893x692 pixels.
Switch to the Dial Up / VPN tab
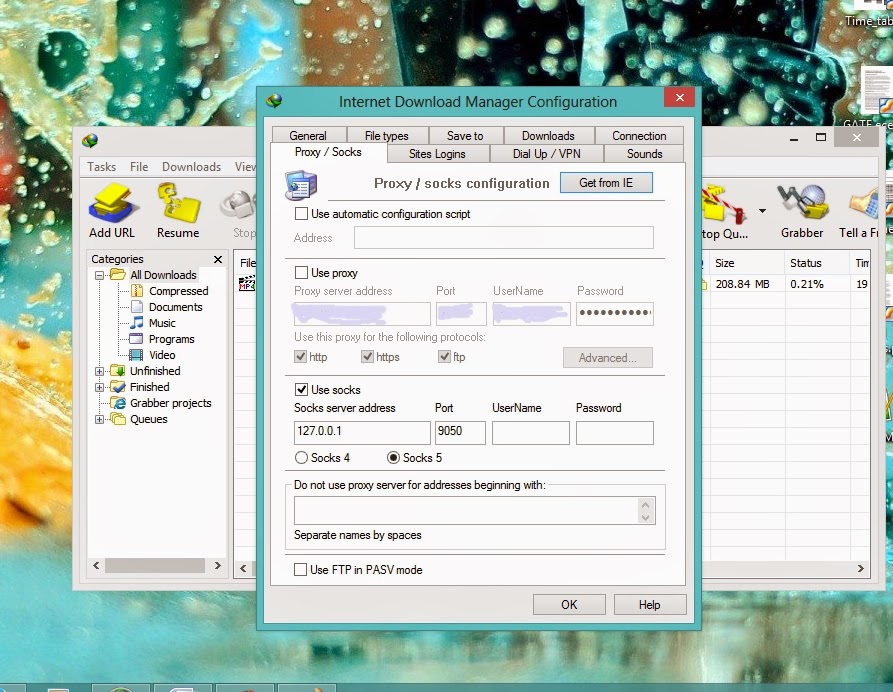547,154
